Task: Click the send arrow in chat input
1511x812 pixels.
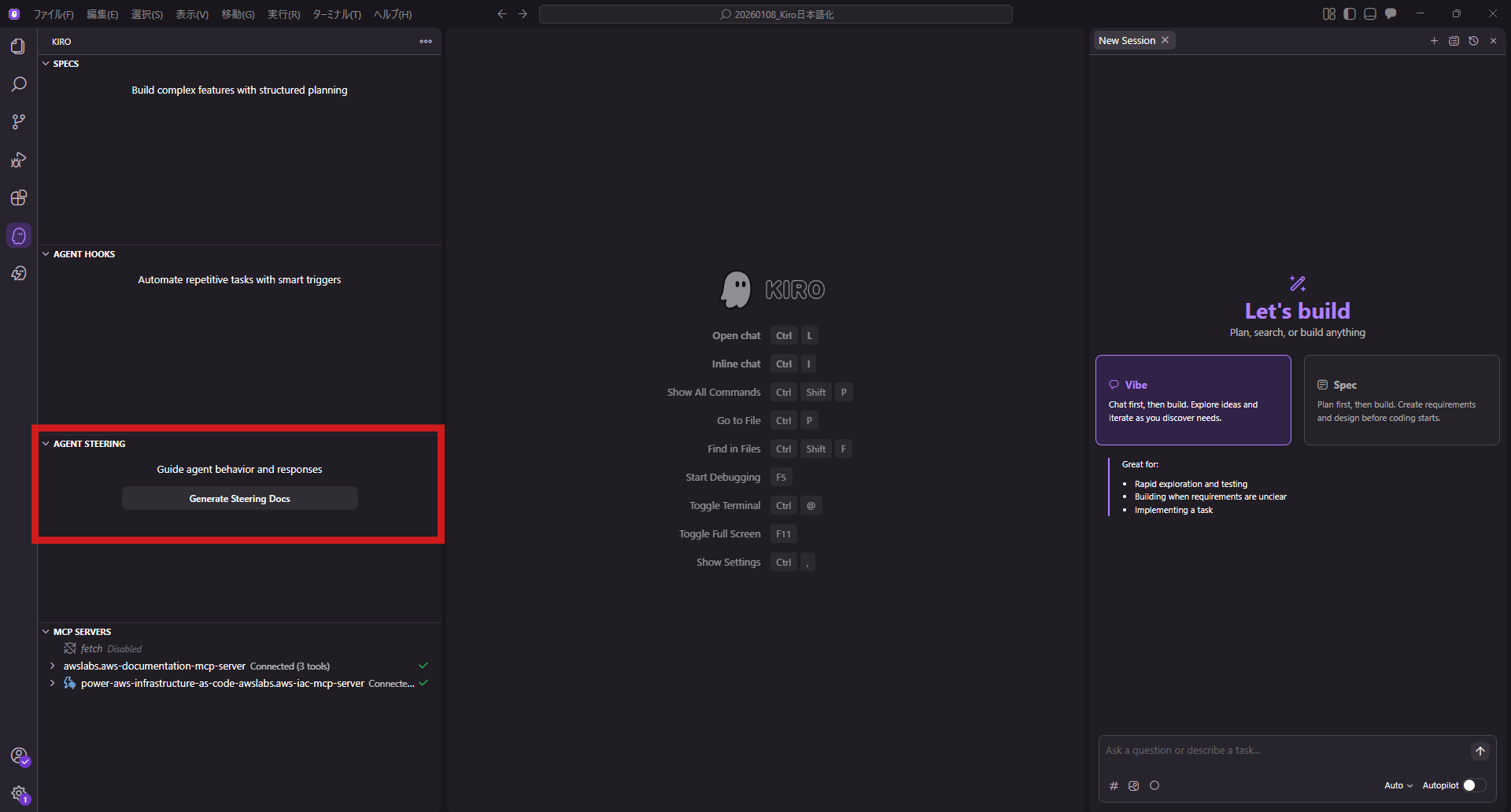Action: [1480, 751]
